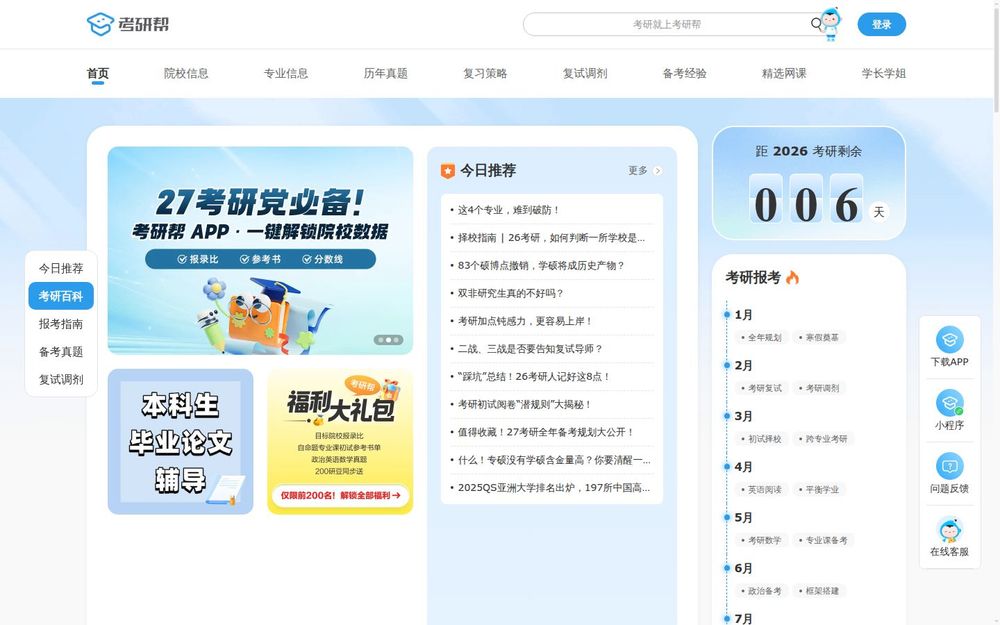Click the 登录 button
The image size is (1000, 625).
coord(881,24)
